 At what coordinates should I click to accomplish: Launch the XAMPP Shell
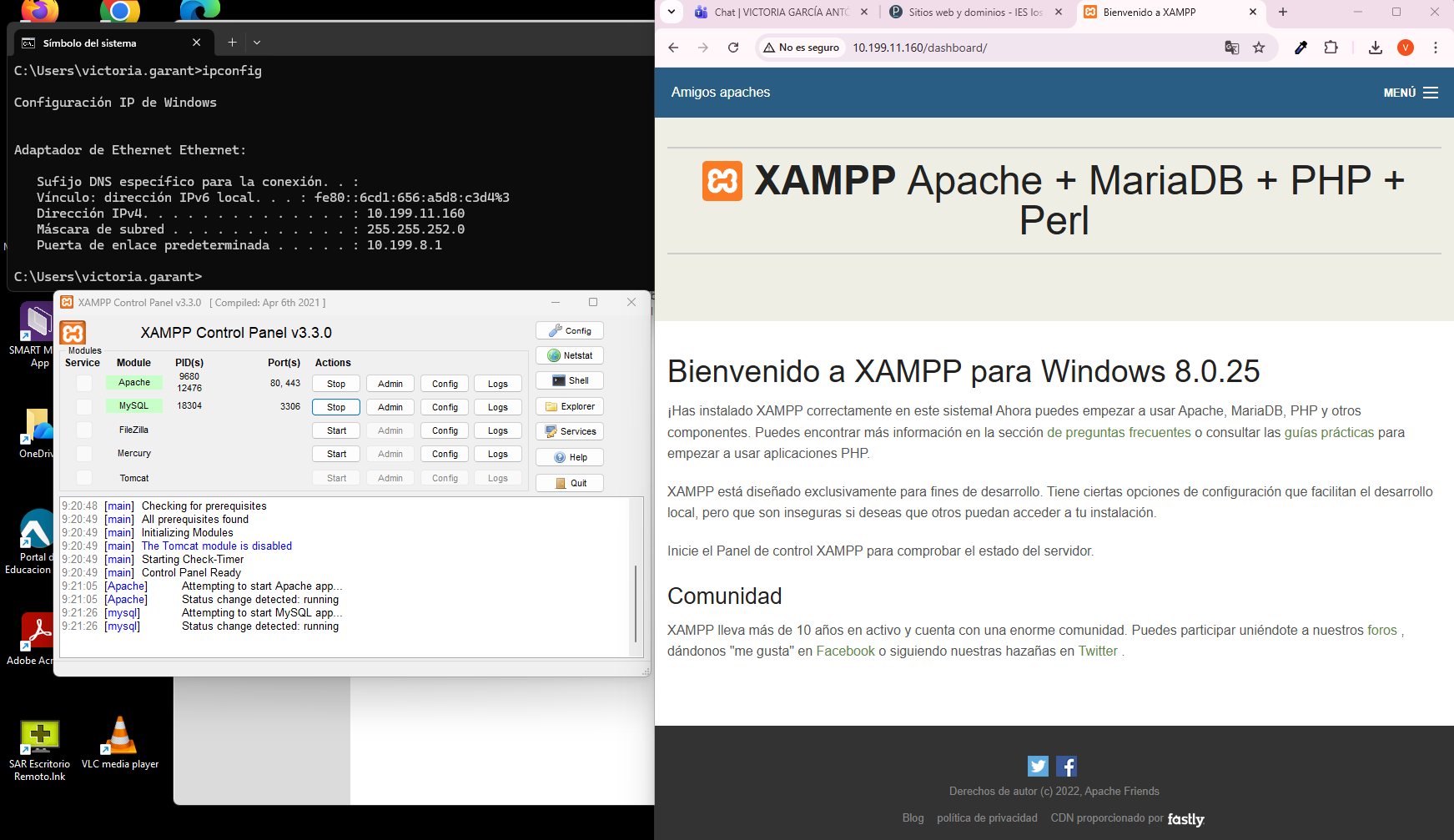click(570, 380)
